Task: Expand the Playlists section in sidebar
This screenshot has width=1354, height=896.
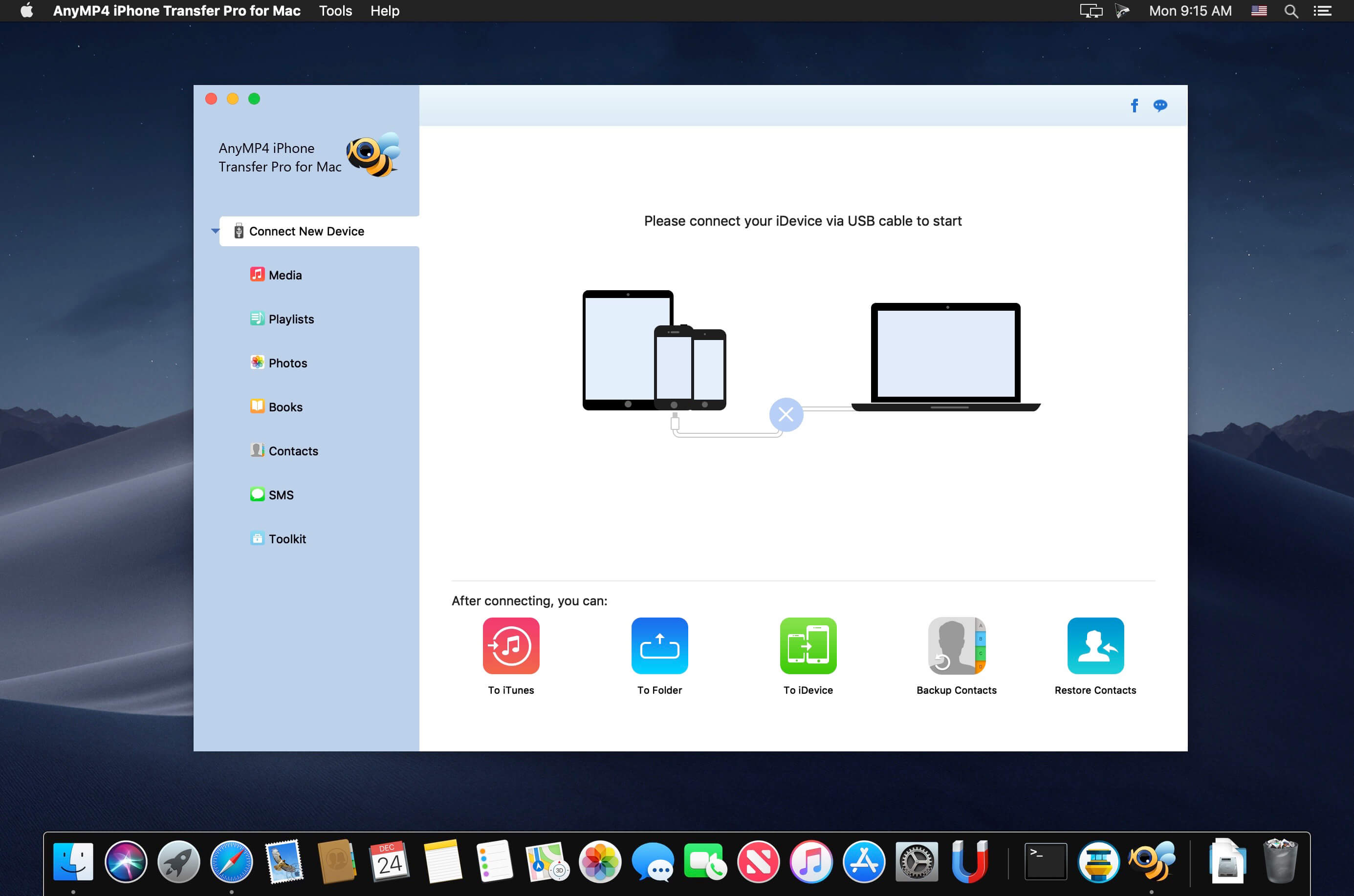Action: pos(292,318)
